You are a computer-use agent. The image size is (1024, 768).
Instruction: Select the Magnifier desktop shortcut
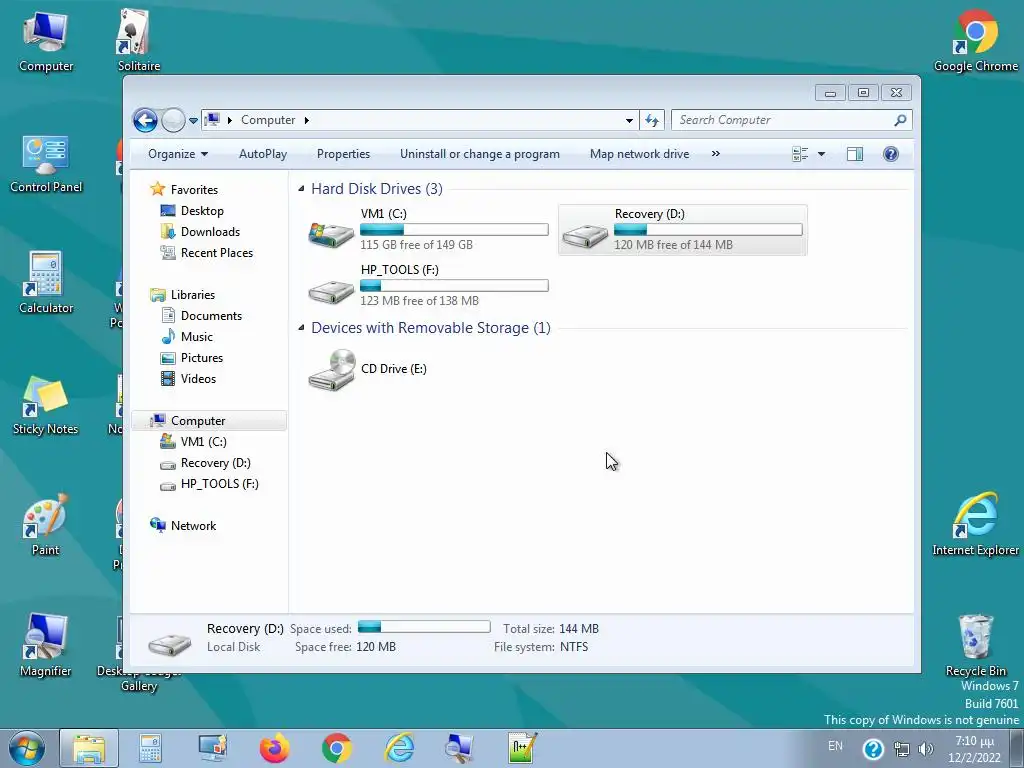coord(46,645)
